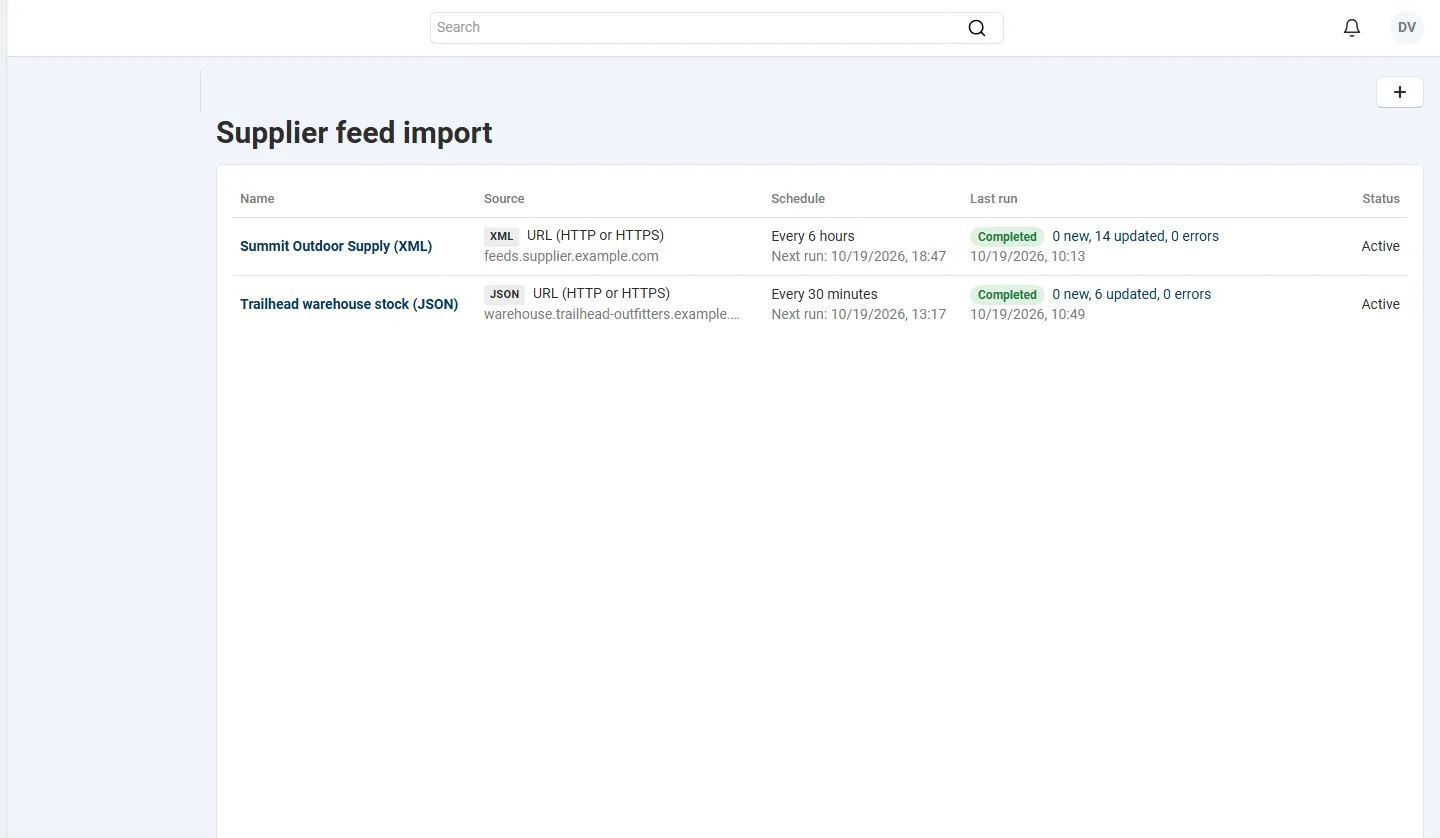Click Completed badge in Trailhead row
1440x838 pixels.
pyautogui.click(x=1007, y=295)
